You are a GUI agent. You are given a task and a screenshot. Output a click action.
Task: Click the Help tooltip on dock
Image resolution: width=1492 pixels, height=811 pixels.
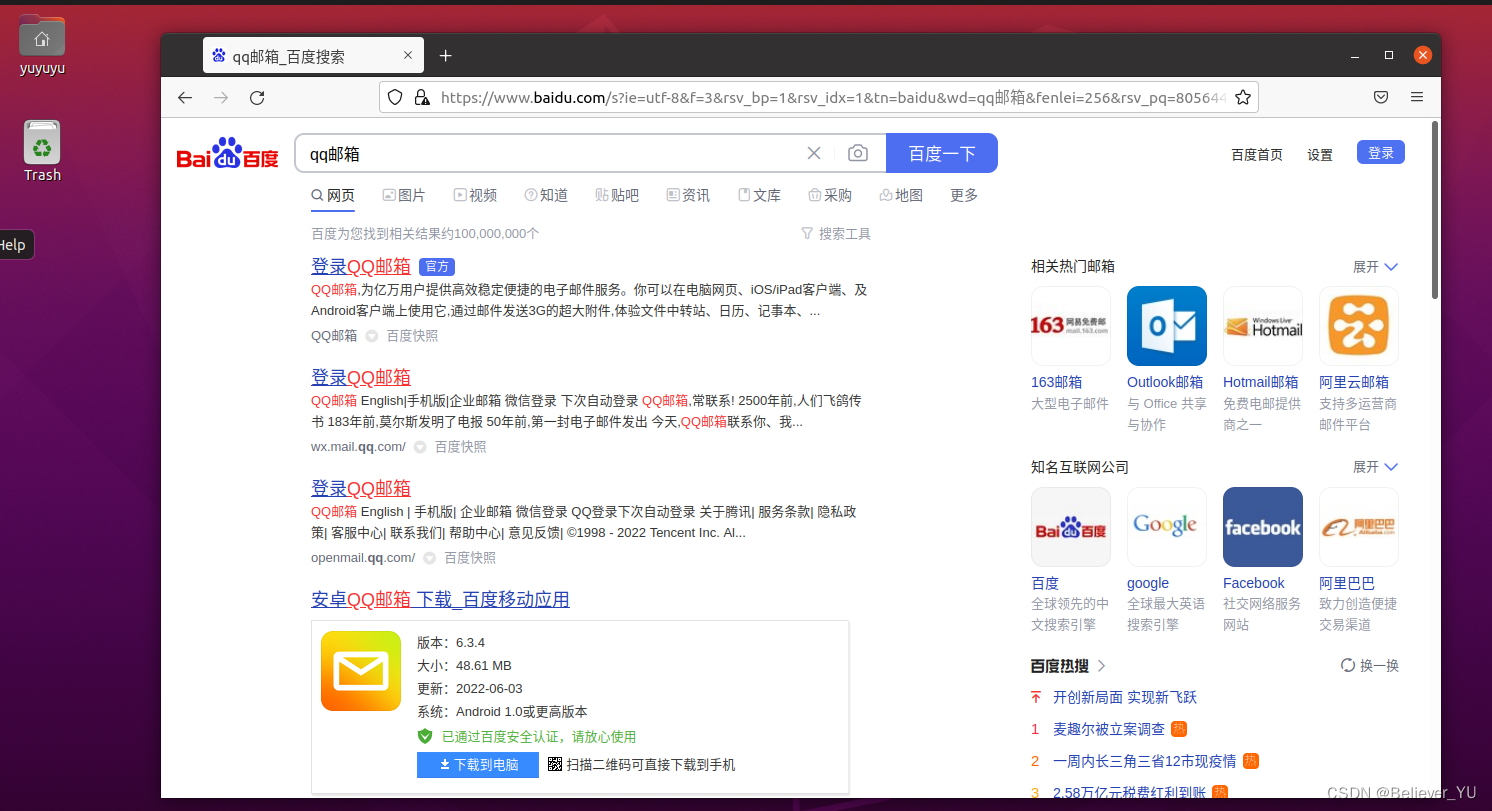(14, 245)
